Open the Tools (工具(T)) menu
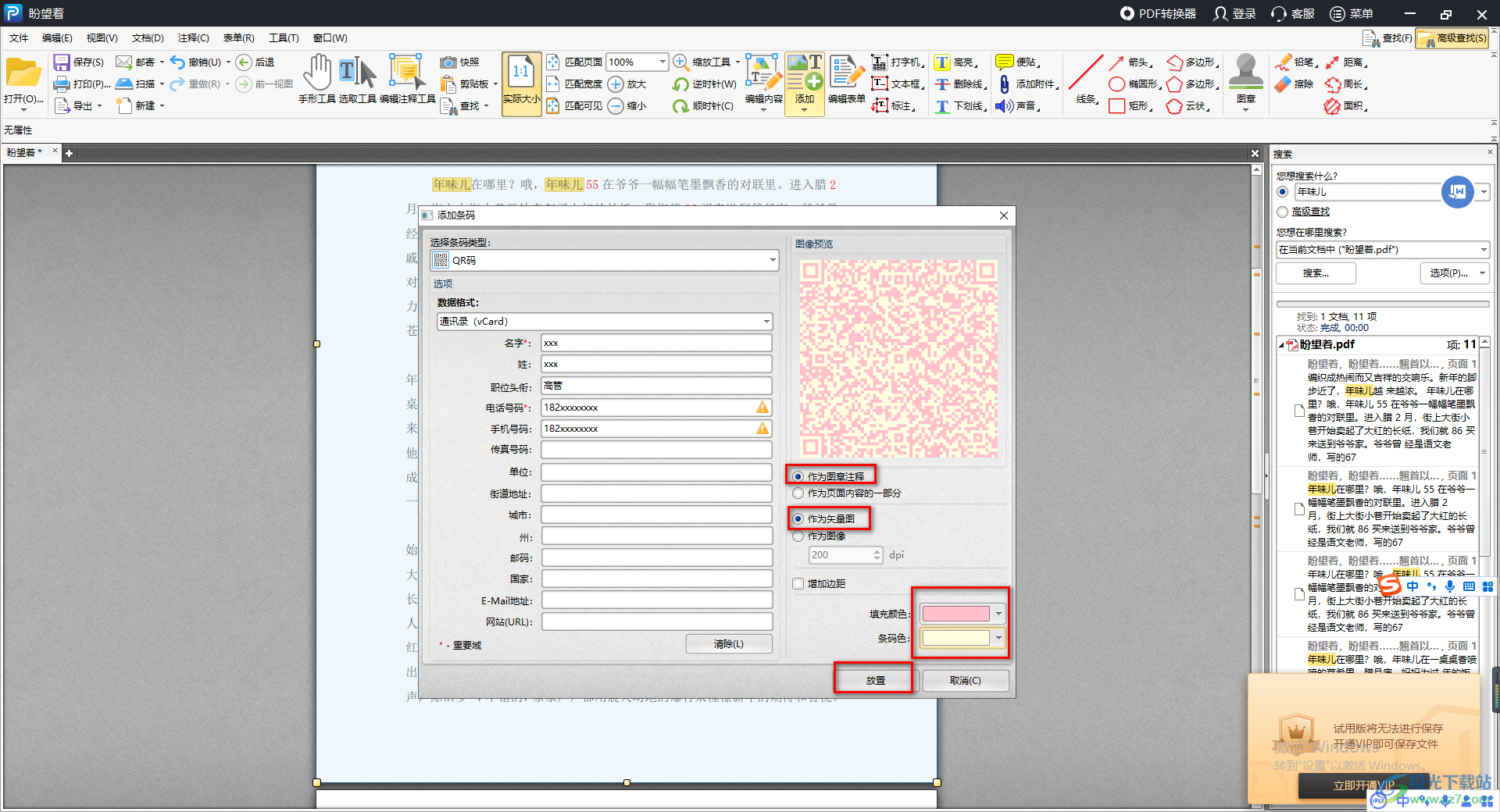Screen dimensions: 1500x812 pyautogui.click(x=284, y=38)
